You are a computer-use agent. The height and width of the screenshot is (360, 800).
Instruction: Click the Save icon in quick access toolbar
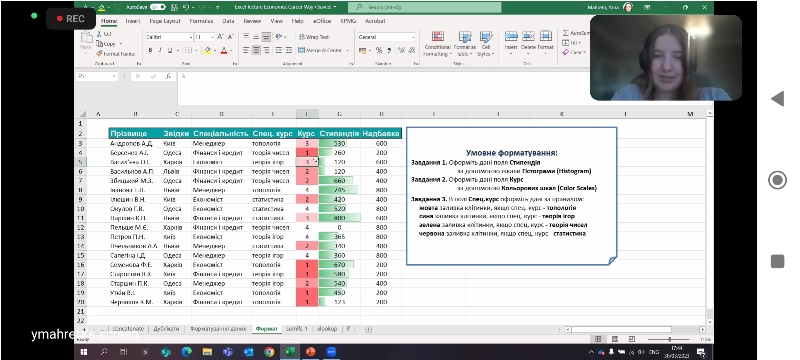(x=174, y=7)
